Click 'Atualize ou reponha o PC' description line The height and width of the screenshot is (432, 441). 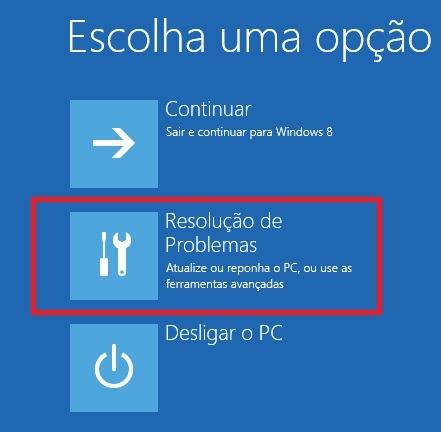pyautogui.click(x=231, y=268)
